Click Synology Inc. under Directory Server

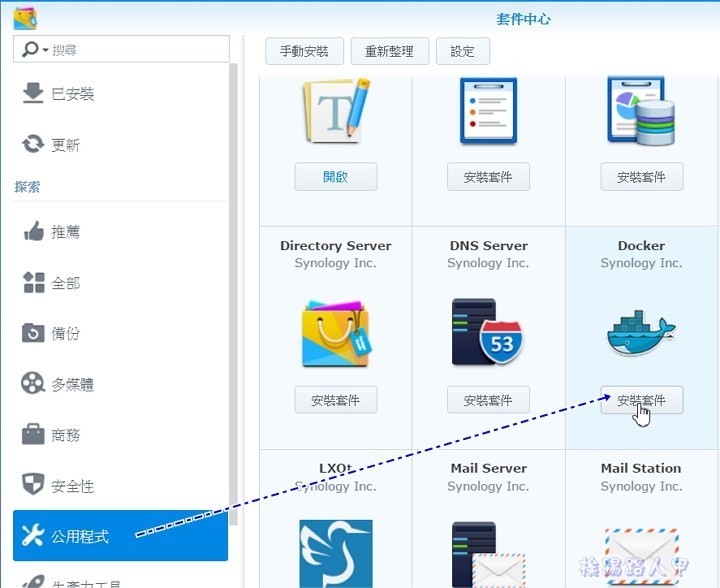click(x=336, y=263)
